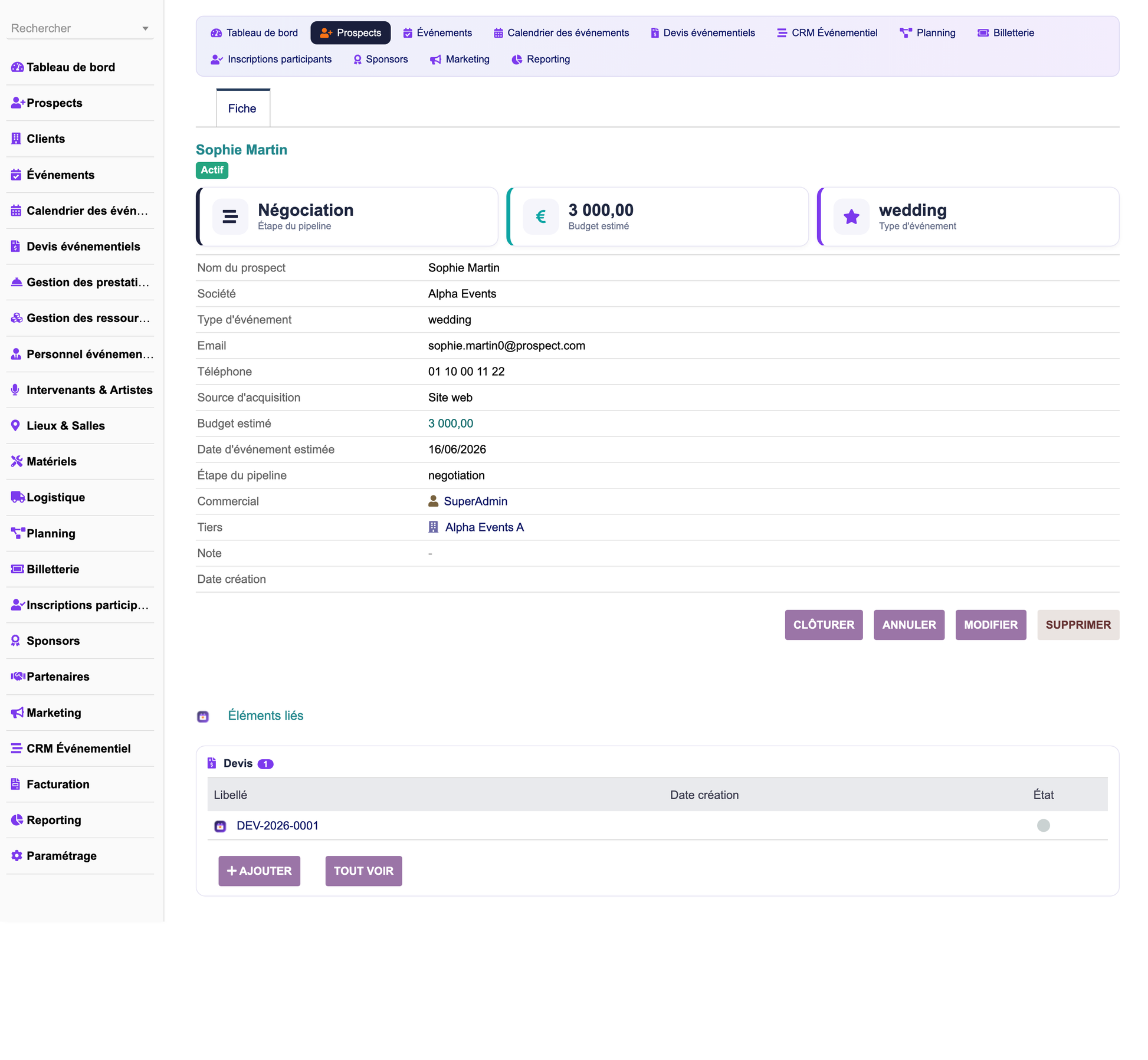Switch to the Fiche tab
This screenshot has height=1060, width=1148.
243,108
